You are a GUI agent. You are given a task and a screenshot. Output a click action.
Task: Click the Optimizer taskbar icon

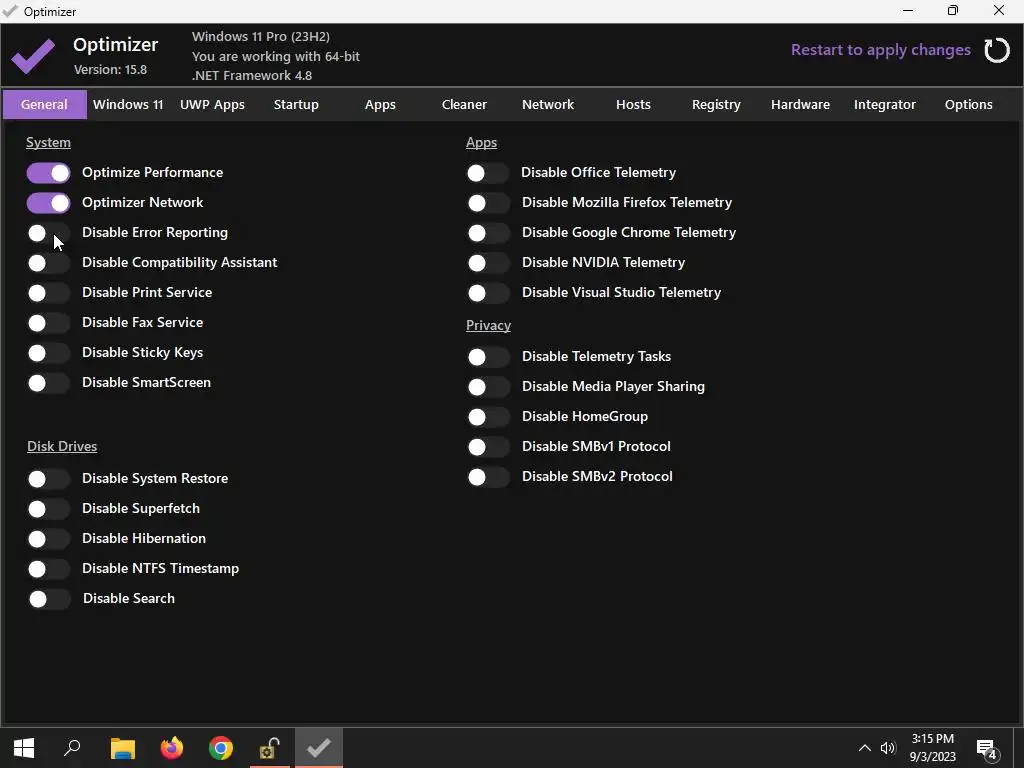tap(319, 748)
